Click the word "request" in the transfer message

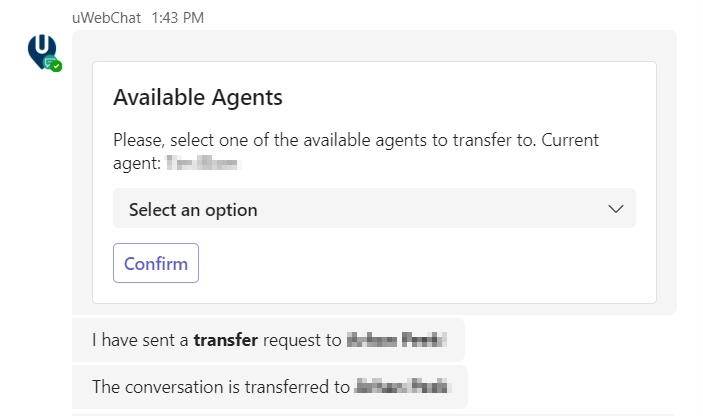point(290,340)
